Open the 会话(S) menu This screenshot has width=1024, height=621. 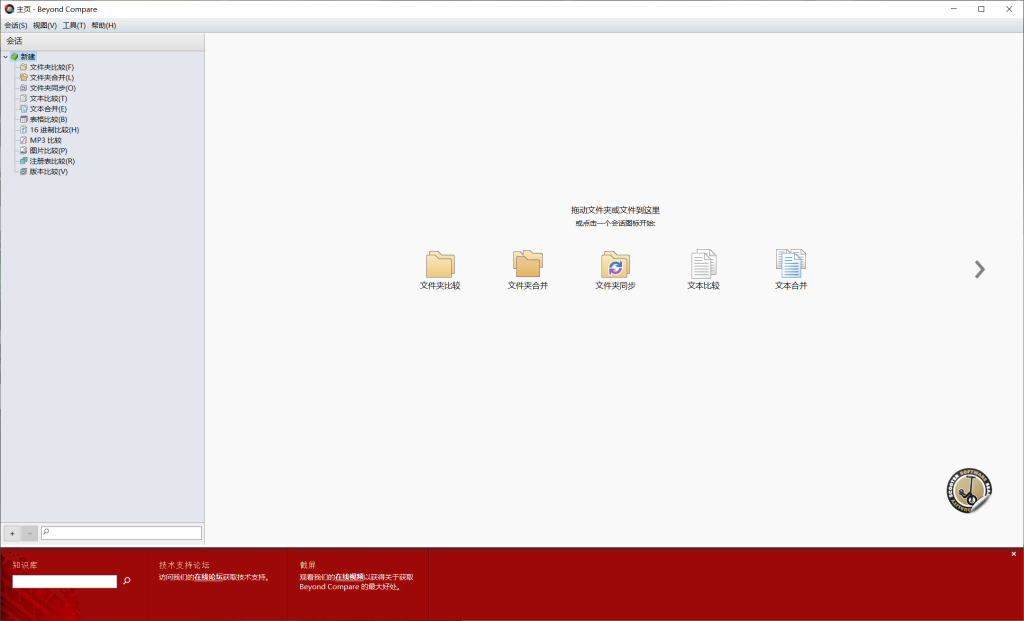coord(16,25)
